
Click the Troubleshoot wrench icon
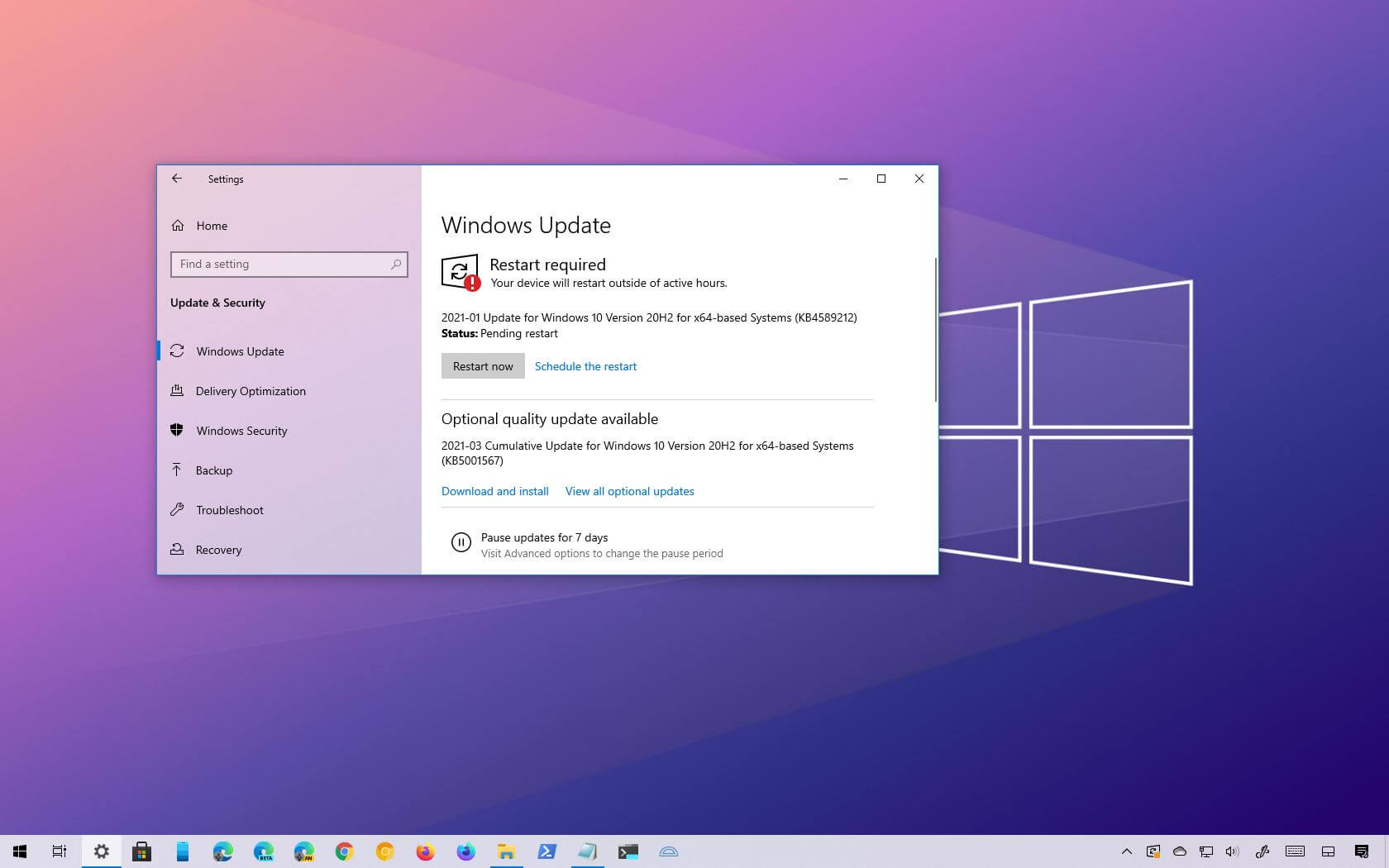pos(177,509)
